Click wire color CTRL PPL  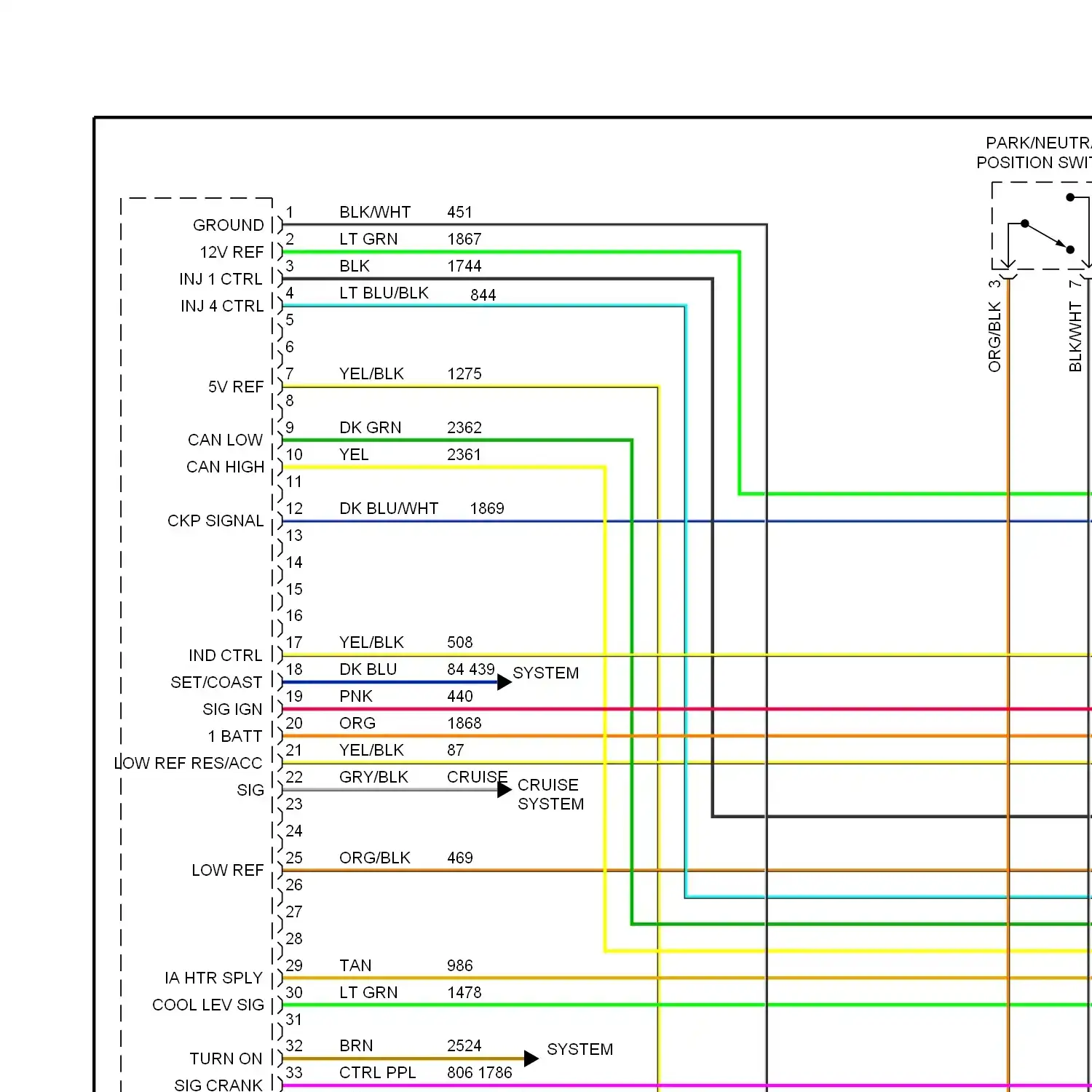377,1072
